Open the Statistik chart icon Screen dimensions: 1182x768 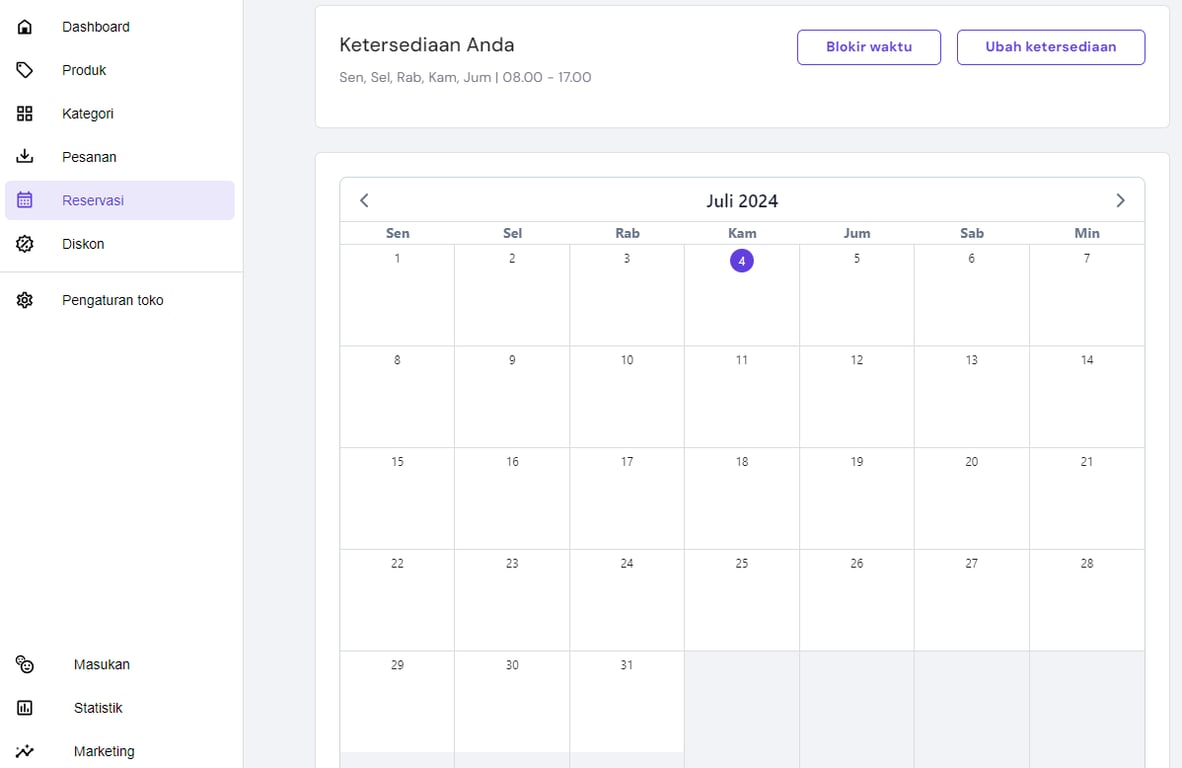(x=25, y=708)
